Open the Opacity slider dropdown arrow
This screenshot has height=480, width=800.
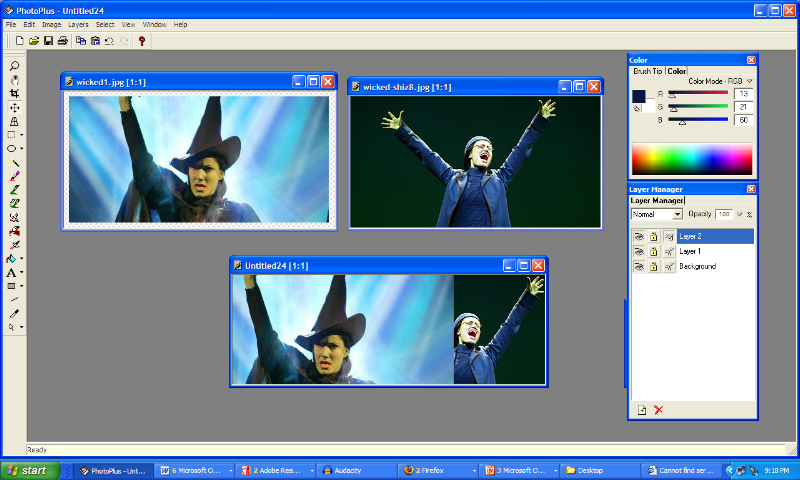(739, 214)
